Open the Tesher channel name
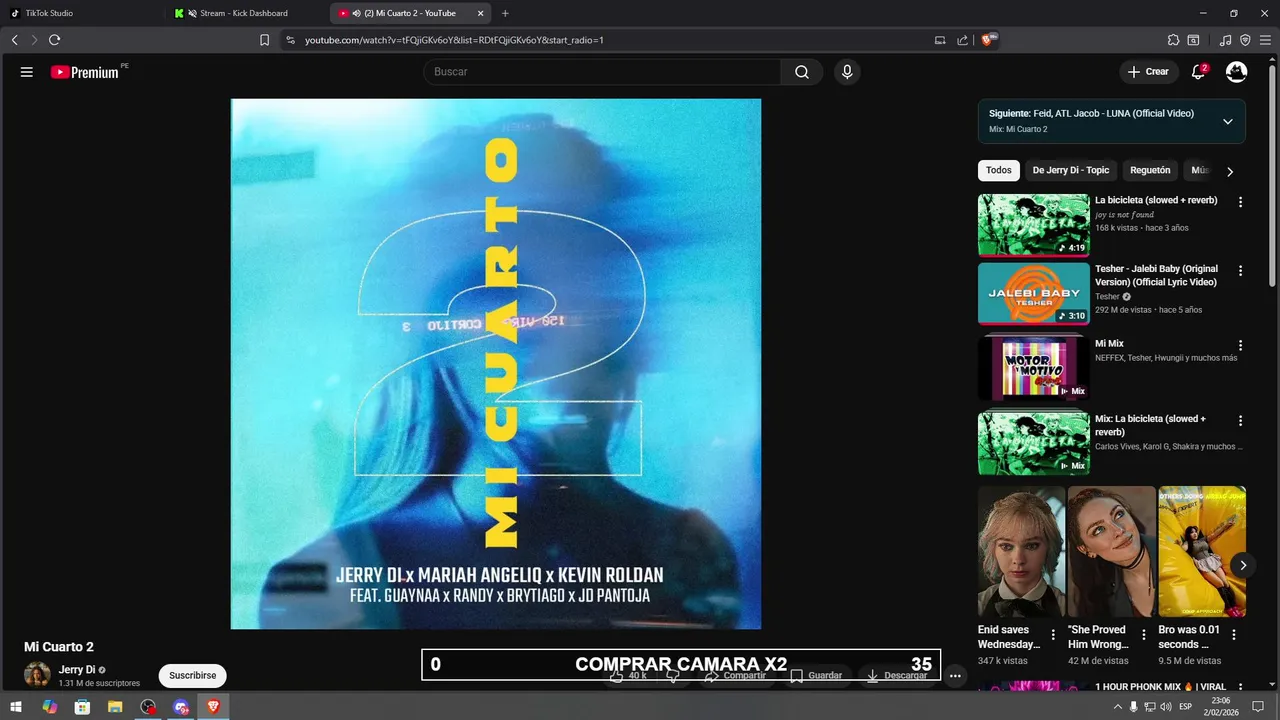This screenshot has height=720, width=1280. tap(1107, 297)
